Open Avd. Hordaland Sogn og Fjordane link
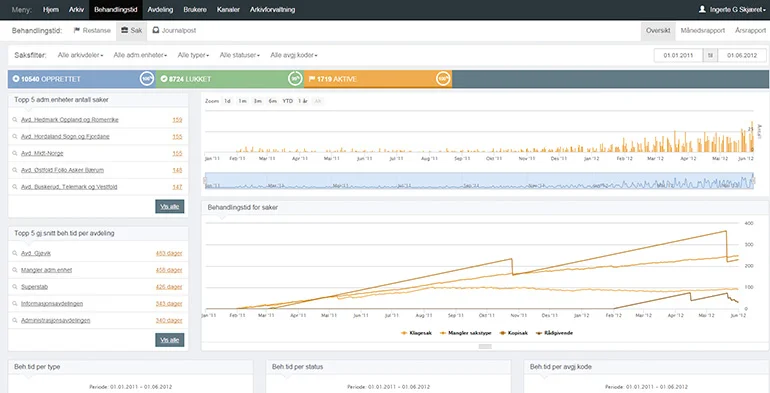770x393 pixels. 65,137
